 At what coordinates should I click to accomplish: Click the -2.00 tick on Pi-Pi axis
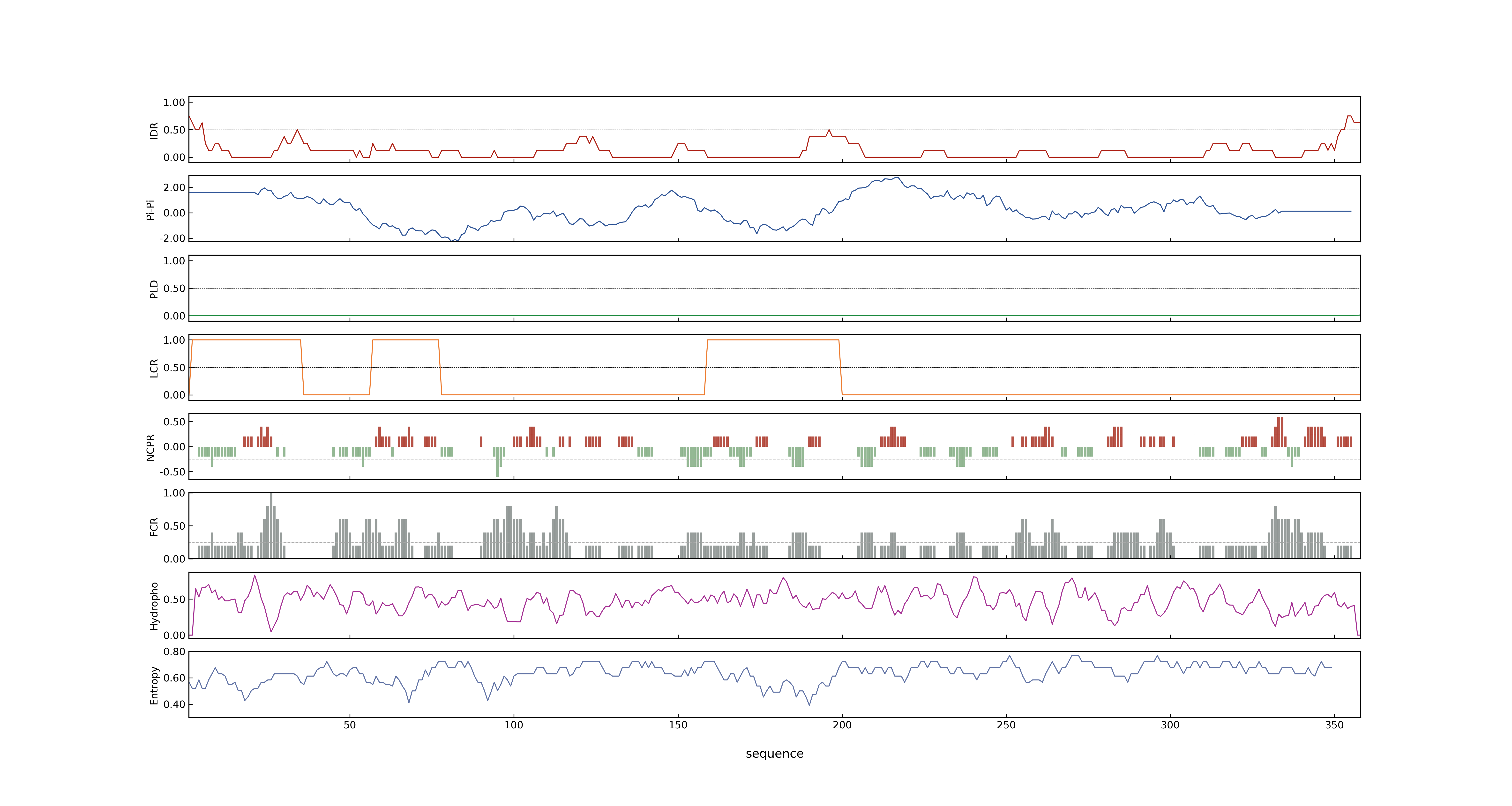pyautogui.click(x=172, y=238)
